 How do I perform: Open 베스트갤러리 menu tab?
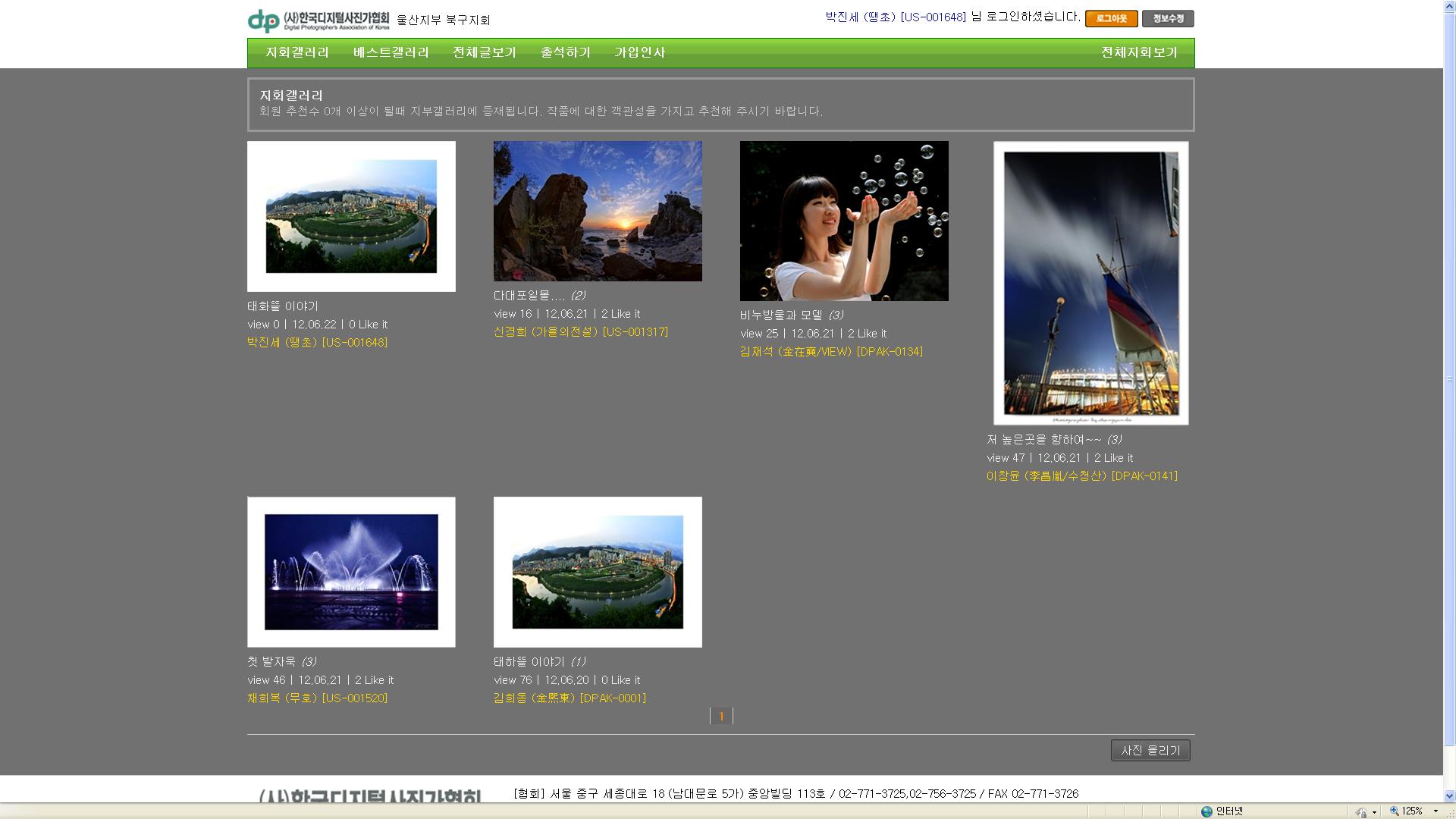pyautogui.click(x=391, y=52)
